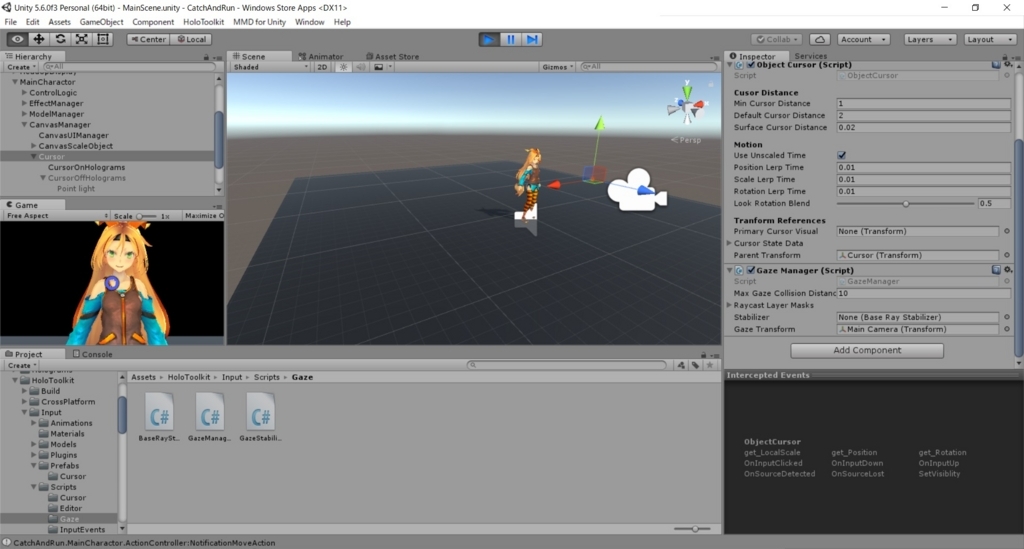Pick object for Gaze Transform field
Viewport: 1024px width, 549px height.
[1006, 329]
